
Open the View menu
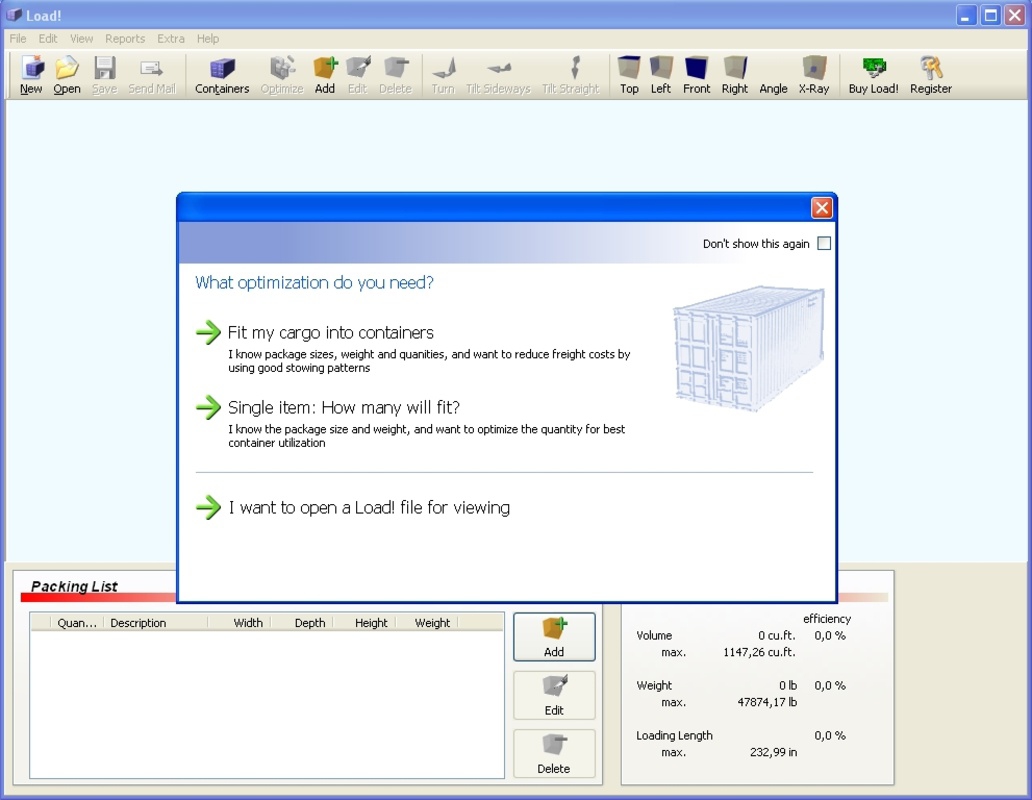point(82,39)
